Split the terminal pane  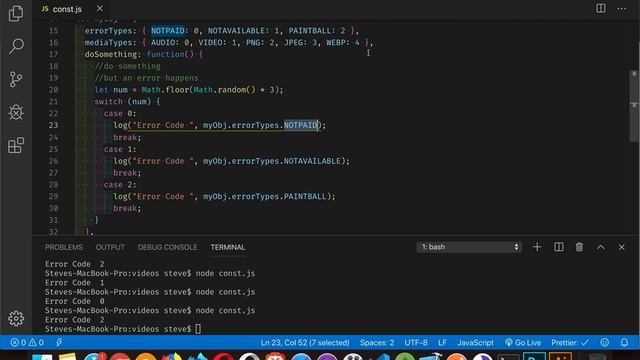(x=558, y=247)
